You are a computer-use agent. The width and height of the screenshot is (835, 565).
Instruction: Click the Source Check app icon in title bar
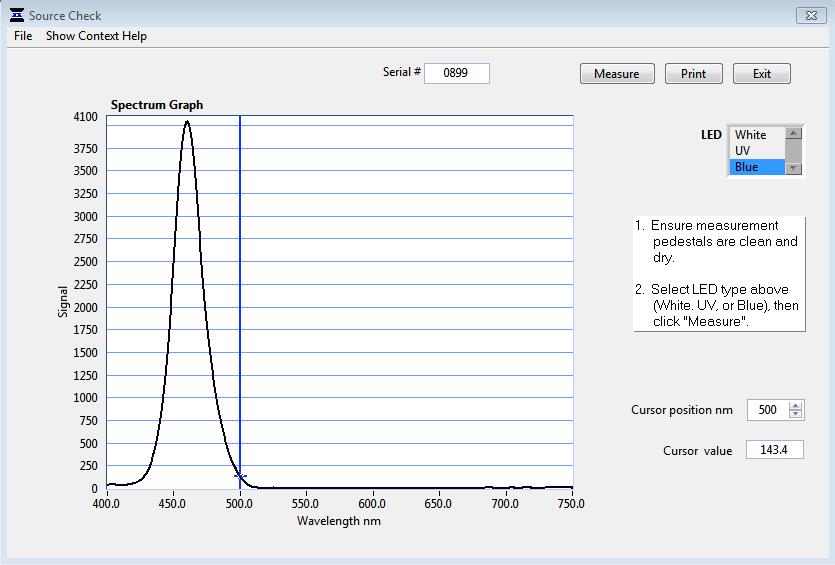[16, 15]
